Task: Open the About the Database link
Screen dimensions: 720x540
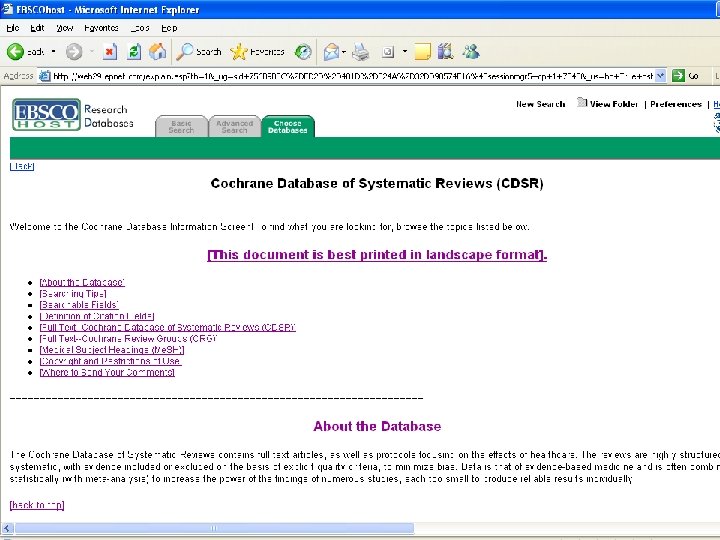Action: 82,282
